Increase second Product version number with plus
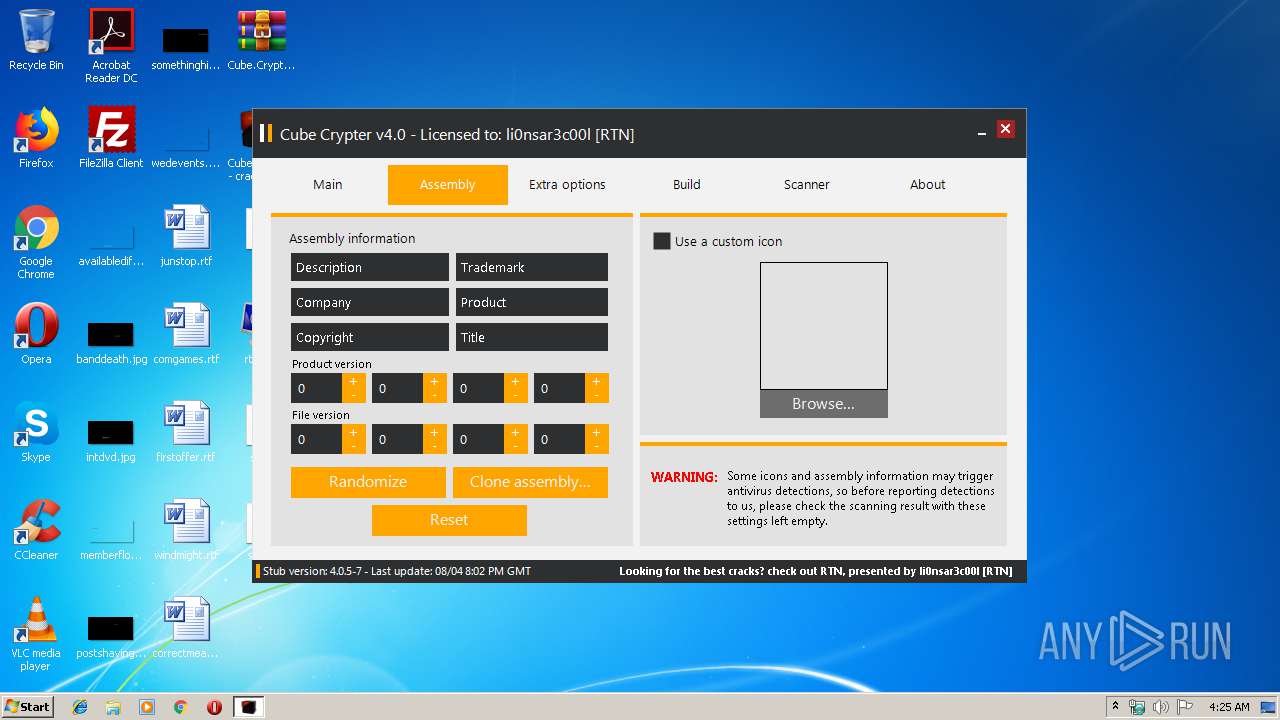This screenshot has height=720, width=1280. click(x=434, y=381)
